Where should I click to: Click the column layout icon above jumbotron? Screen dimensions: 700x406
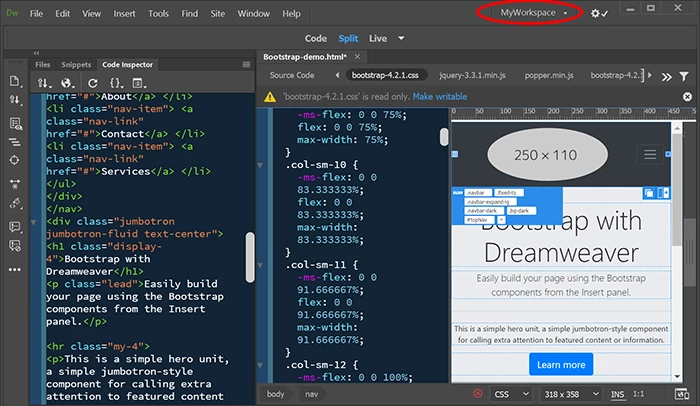click(x=663, y=193)
